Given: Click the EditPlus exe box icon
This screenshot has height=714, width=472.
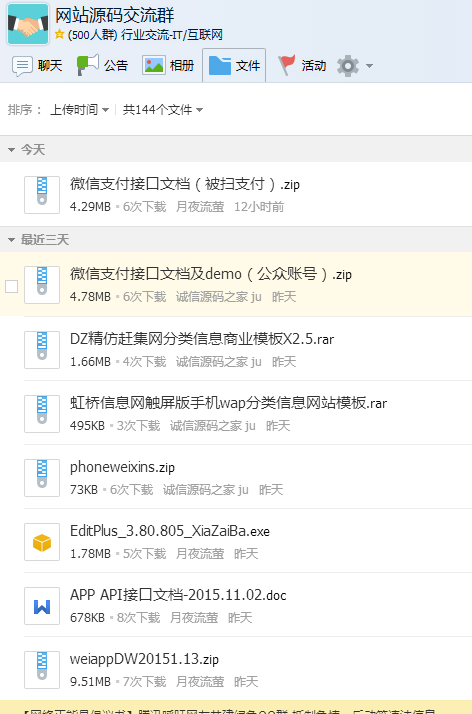Looking at the screenshot, I should tap(42, 542).
